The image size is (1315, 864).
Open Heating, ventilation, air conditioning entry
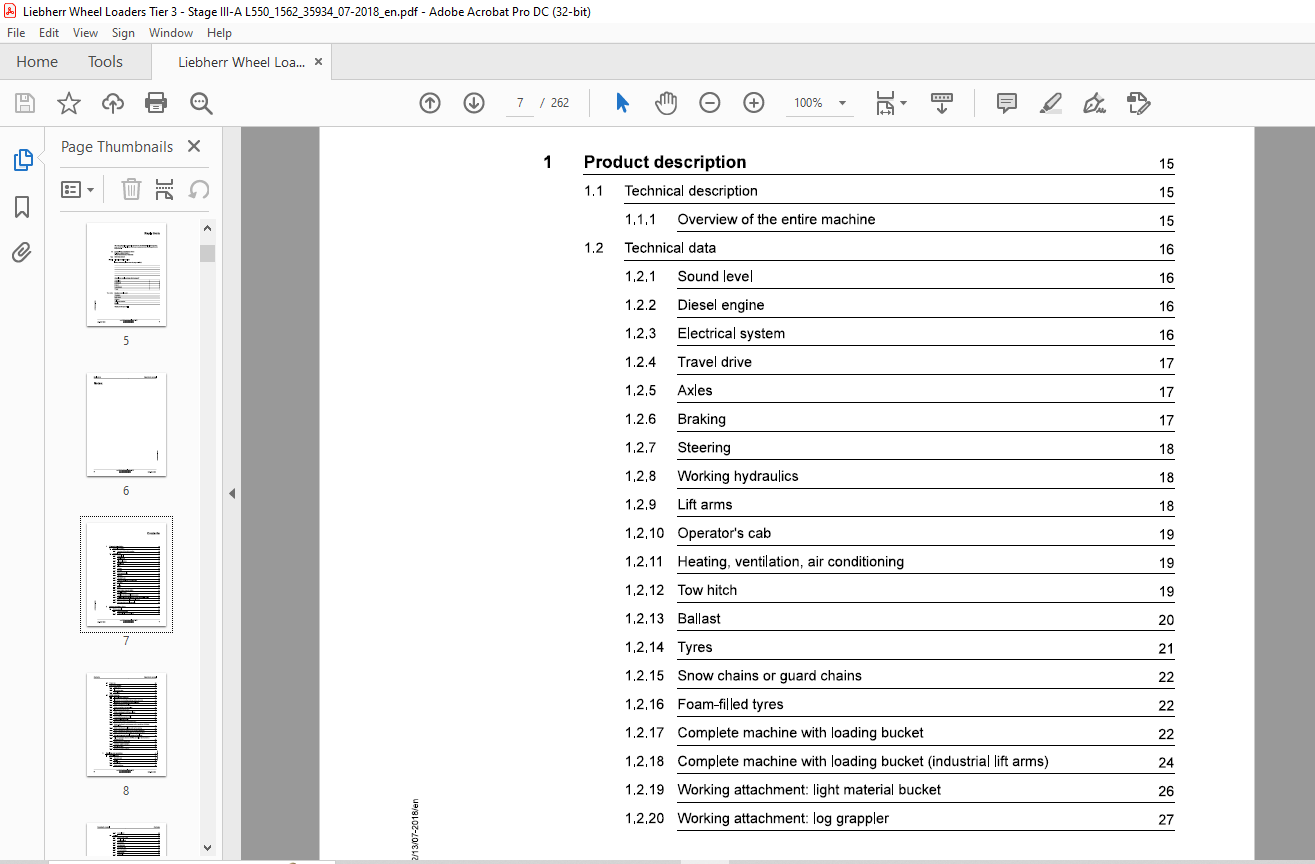click(x=791, y=562)
